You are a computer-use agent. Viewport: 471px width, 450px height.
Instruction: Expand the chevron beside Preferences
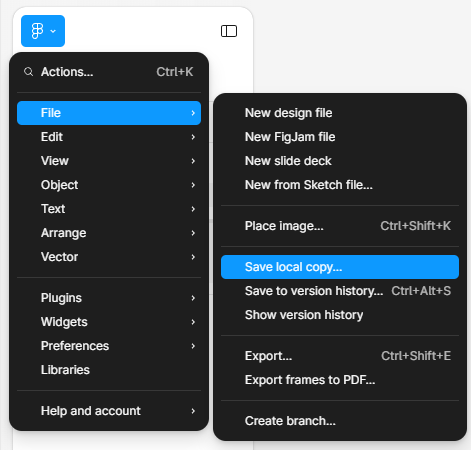(x=193, y=346)
